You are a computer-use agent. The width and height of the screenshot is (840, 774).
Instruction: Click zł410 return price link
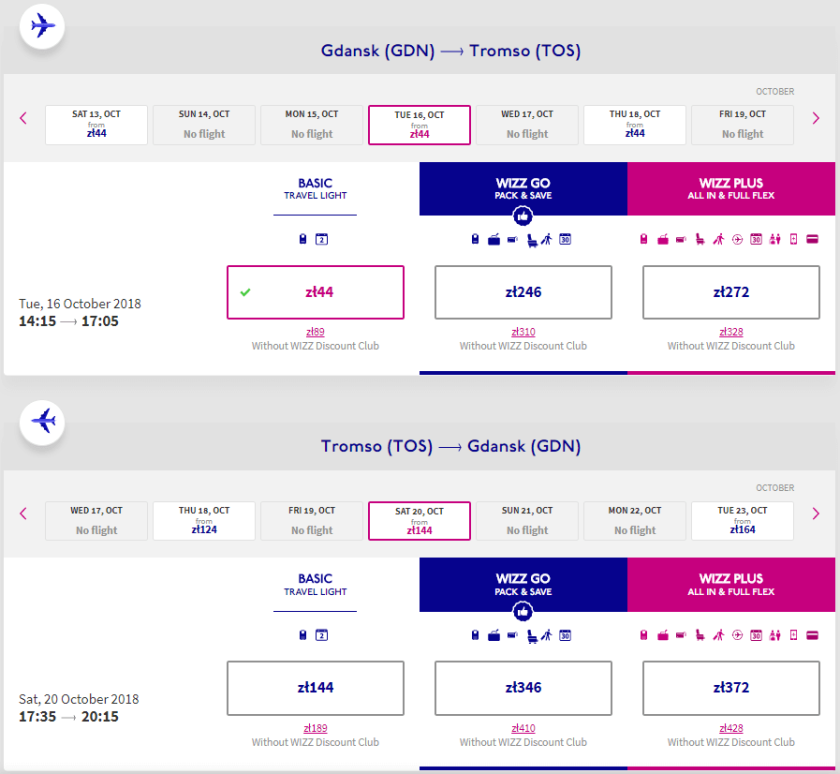pyautogui.click(x=522, y=728)
